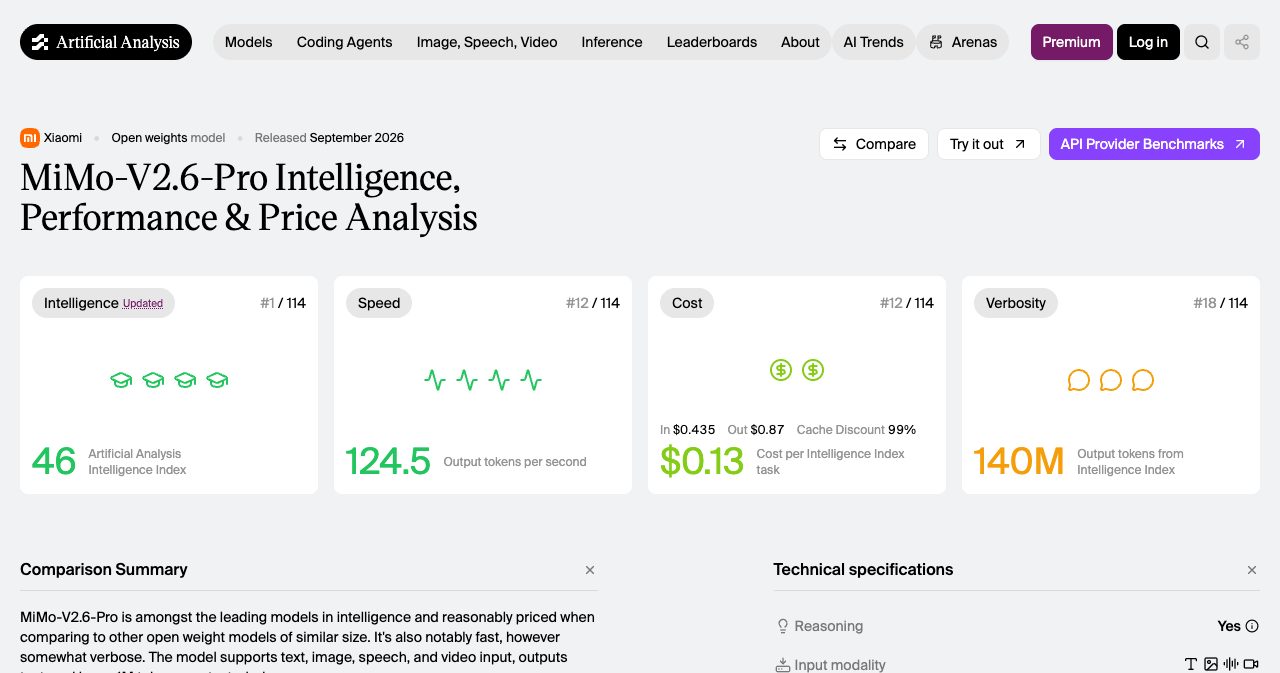Open the Inference menu
1280x673 pixels.
coord(612,42)
